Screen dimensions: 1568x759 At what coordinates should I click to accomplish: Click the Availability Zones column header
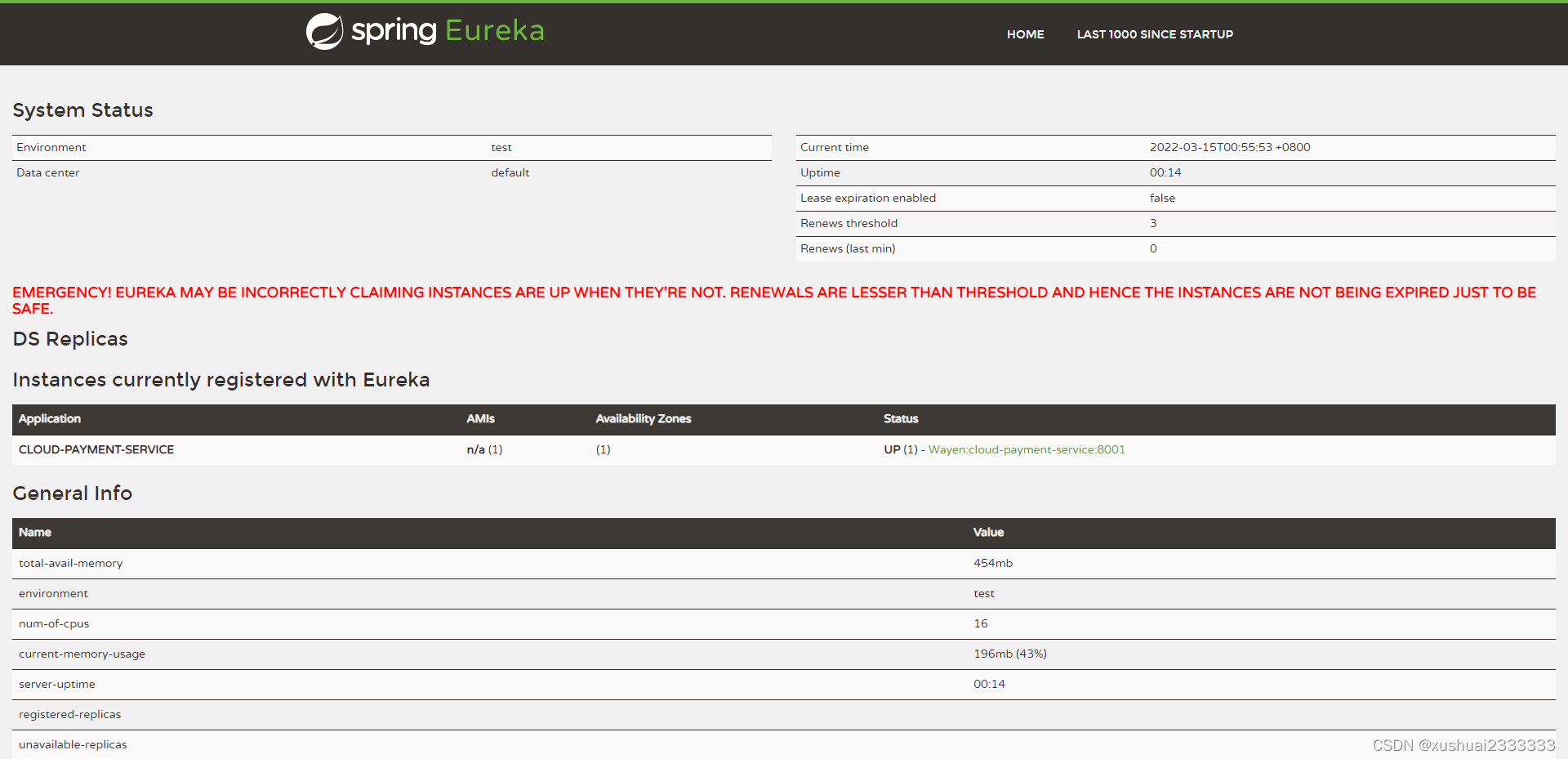point(644,418)
